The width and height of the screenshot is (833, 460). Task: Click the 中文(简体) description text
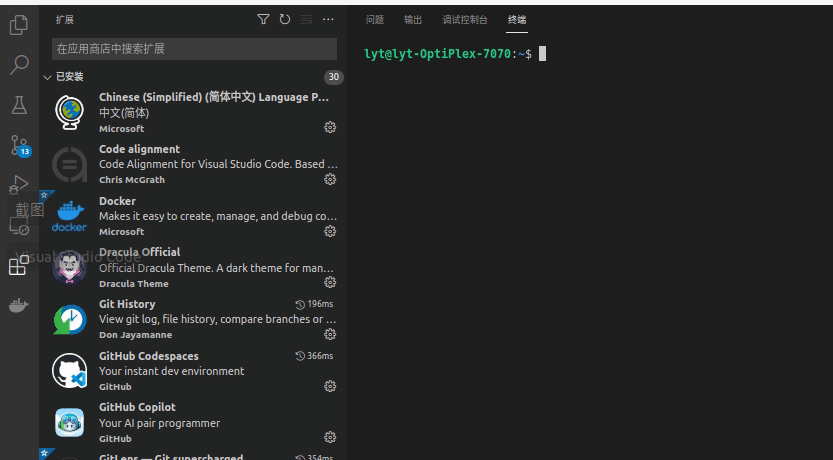click(124, 113)
